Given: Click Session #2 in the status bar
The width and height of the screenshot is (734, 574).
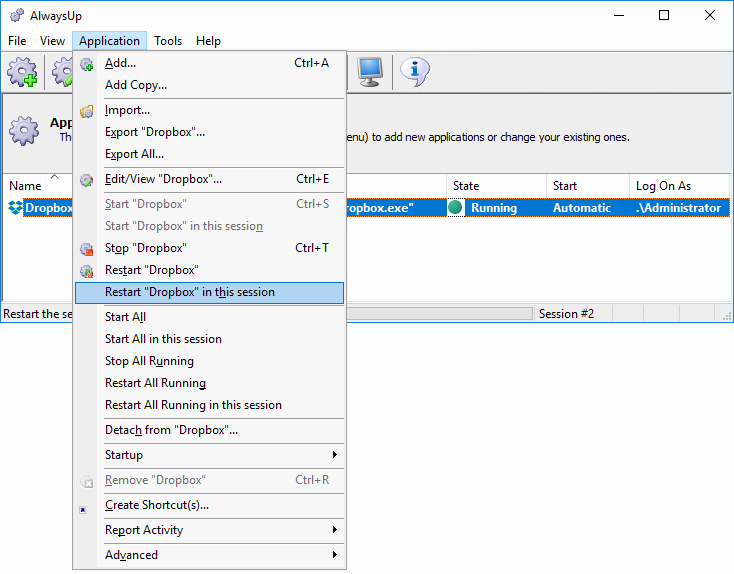Looking at the screenshot, I should click(566, 314).
